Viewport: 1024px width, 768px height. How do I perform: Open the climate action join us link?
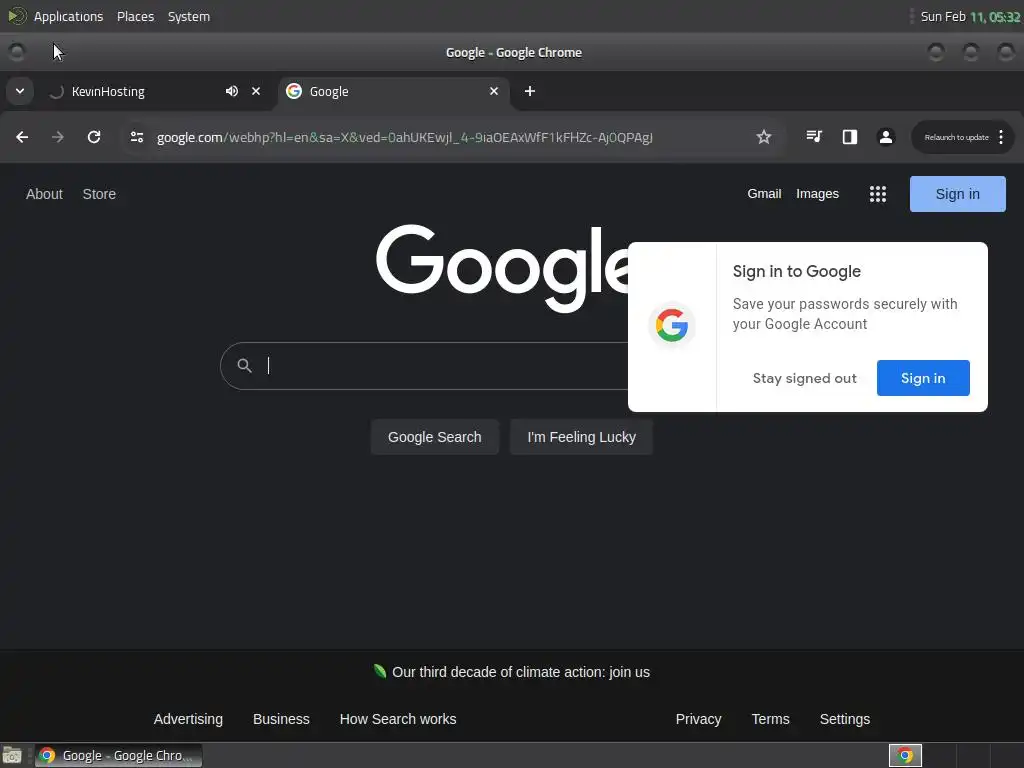click(520, 672)
